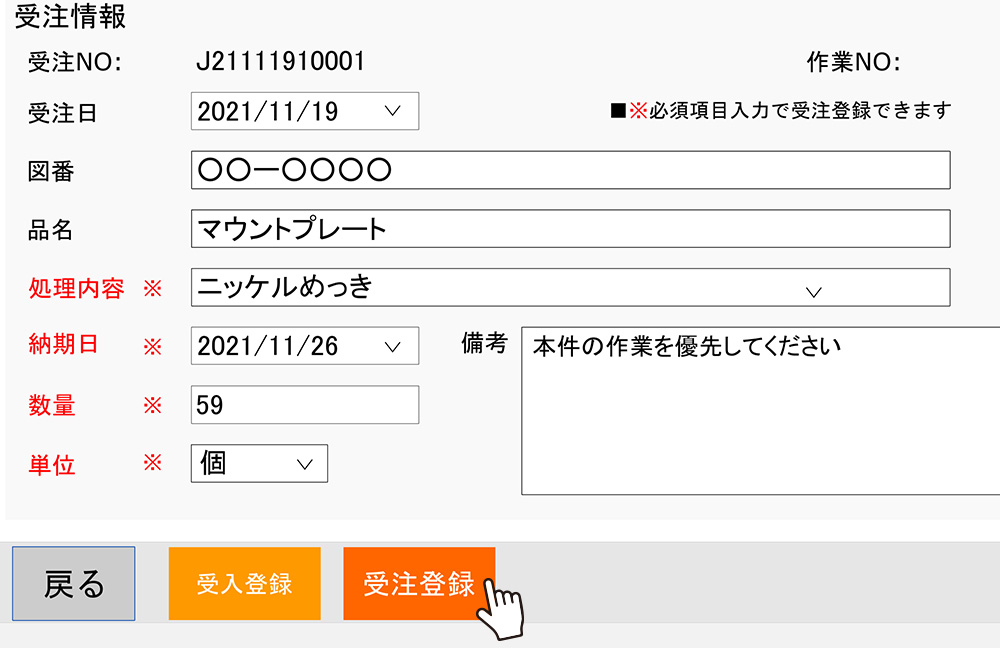Select the 数量 field showing 59
This screenshot has width=1000, height=648.
coord(305,404)
